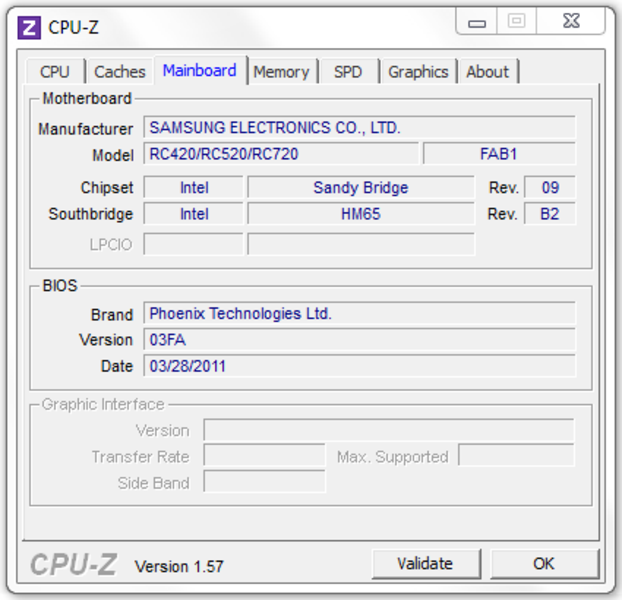The height and width of the screenshot is (600, 622).
Task: Click the CPU-Z purple Z title icon
Action: pyautogui.click(x=29, y=27)
